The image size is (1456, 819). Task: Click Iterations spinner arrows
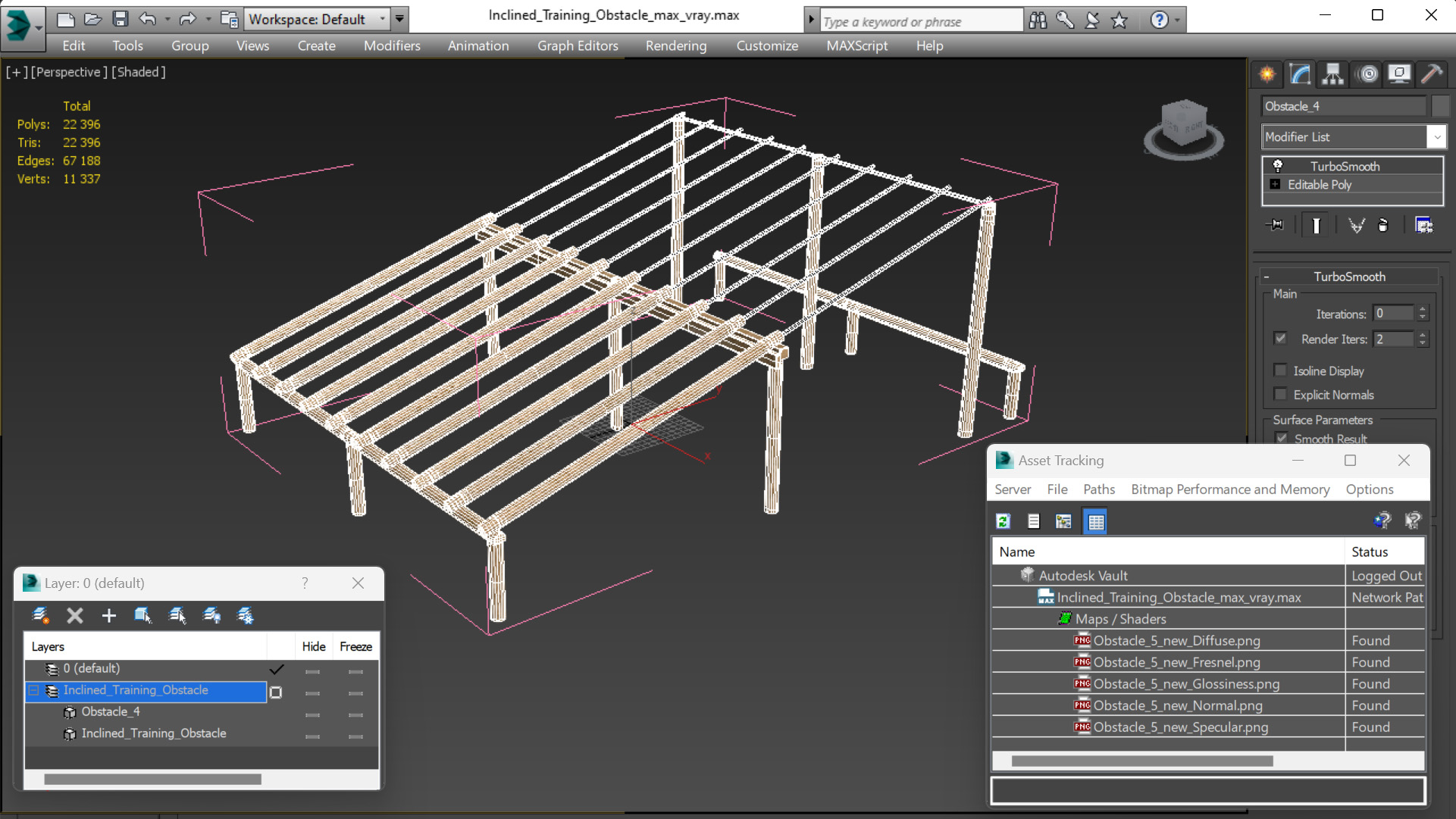pyautogui.click(x=1423, y=313)
